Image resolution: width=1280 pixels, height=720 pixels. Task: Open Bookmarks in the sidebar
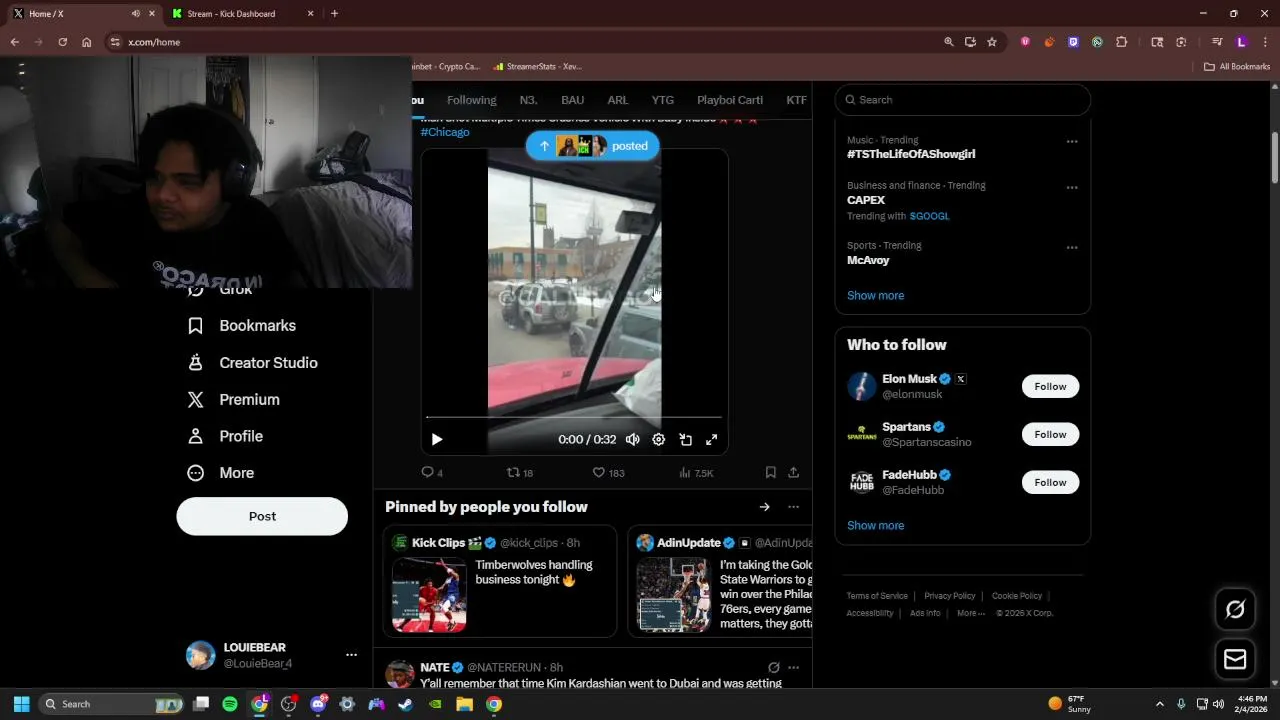(242, 326)
